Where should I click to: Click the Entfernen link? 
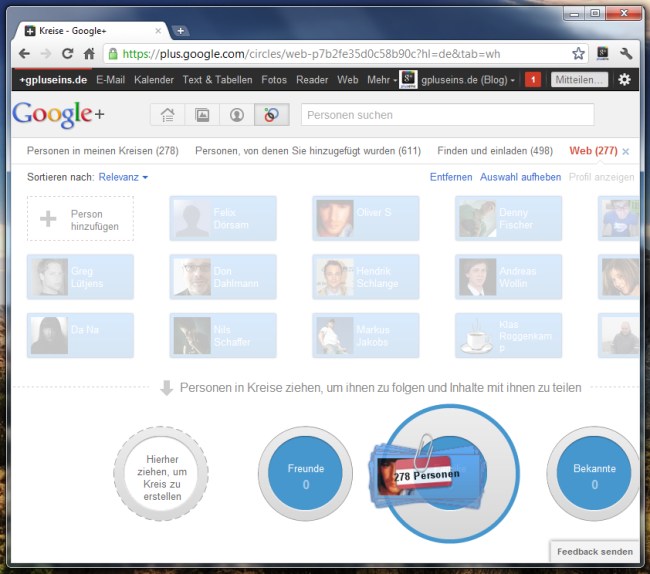click(451, 177)
